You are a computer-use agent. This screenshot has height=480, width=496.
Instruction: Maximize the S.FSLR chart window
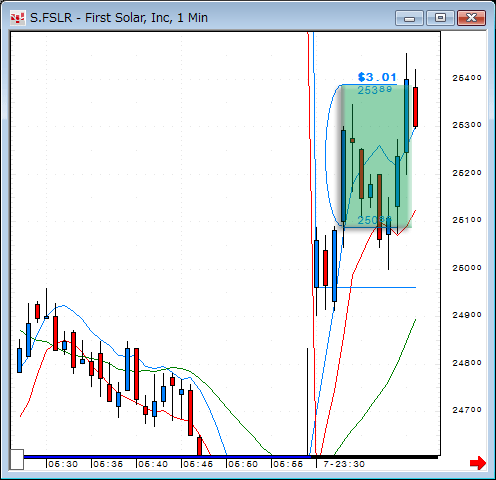point(440,18)
